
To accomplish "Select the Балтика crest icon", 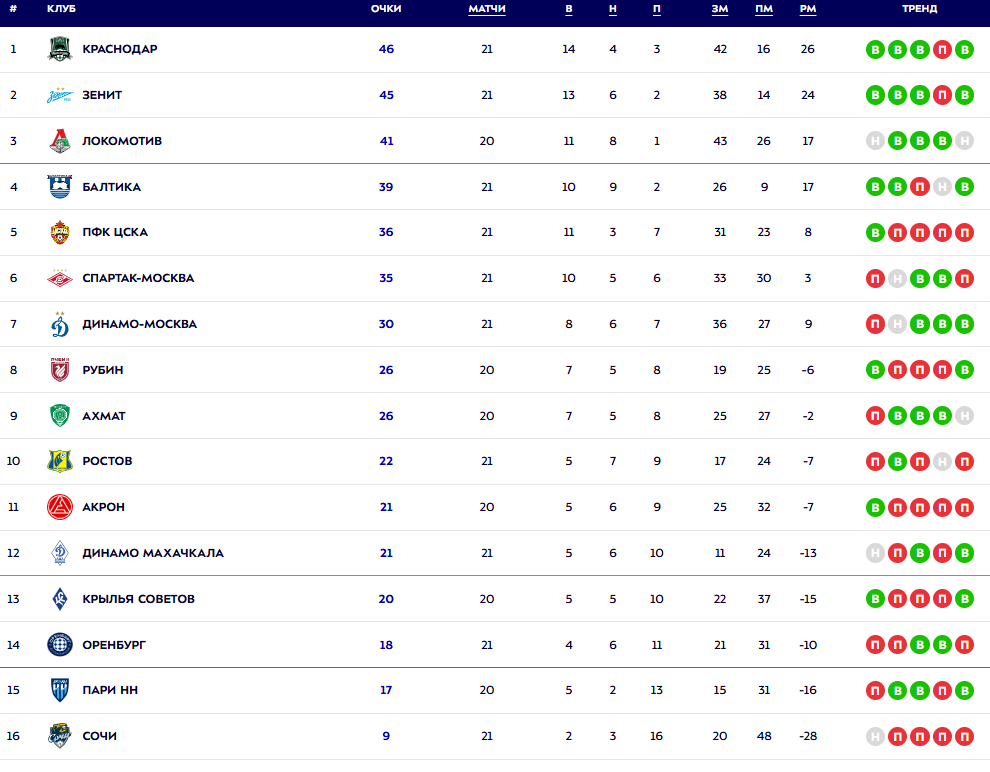I will [60, 187].
